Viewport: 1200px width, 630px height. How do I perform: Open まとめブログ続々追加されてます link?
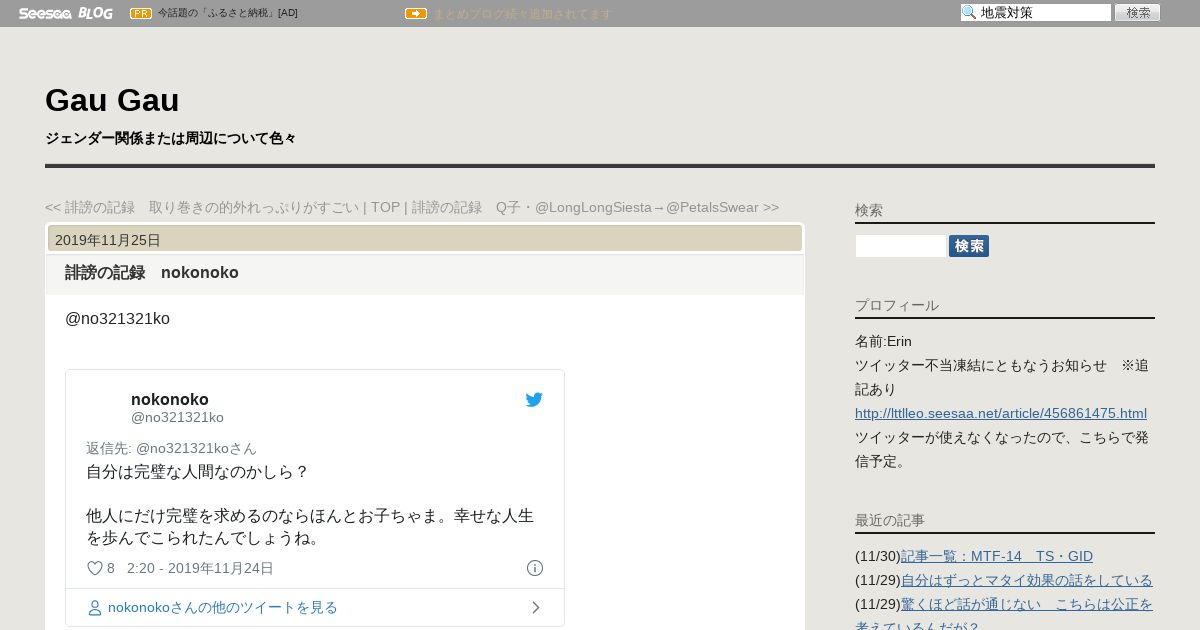(522, 14)
